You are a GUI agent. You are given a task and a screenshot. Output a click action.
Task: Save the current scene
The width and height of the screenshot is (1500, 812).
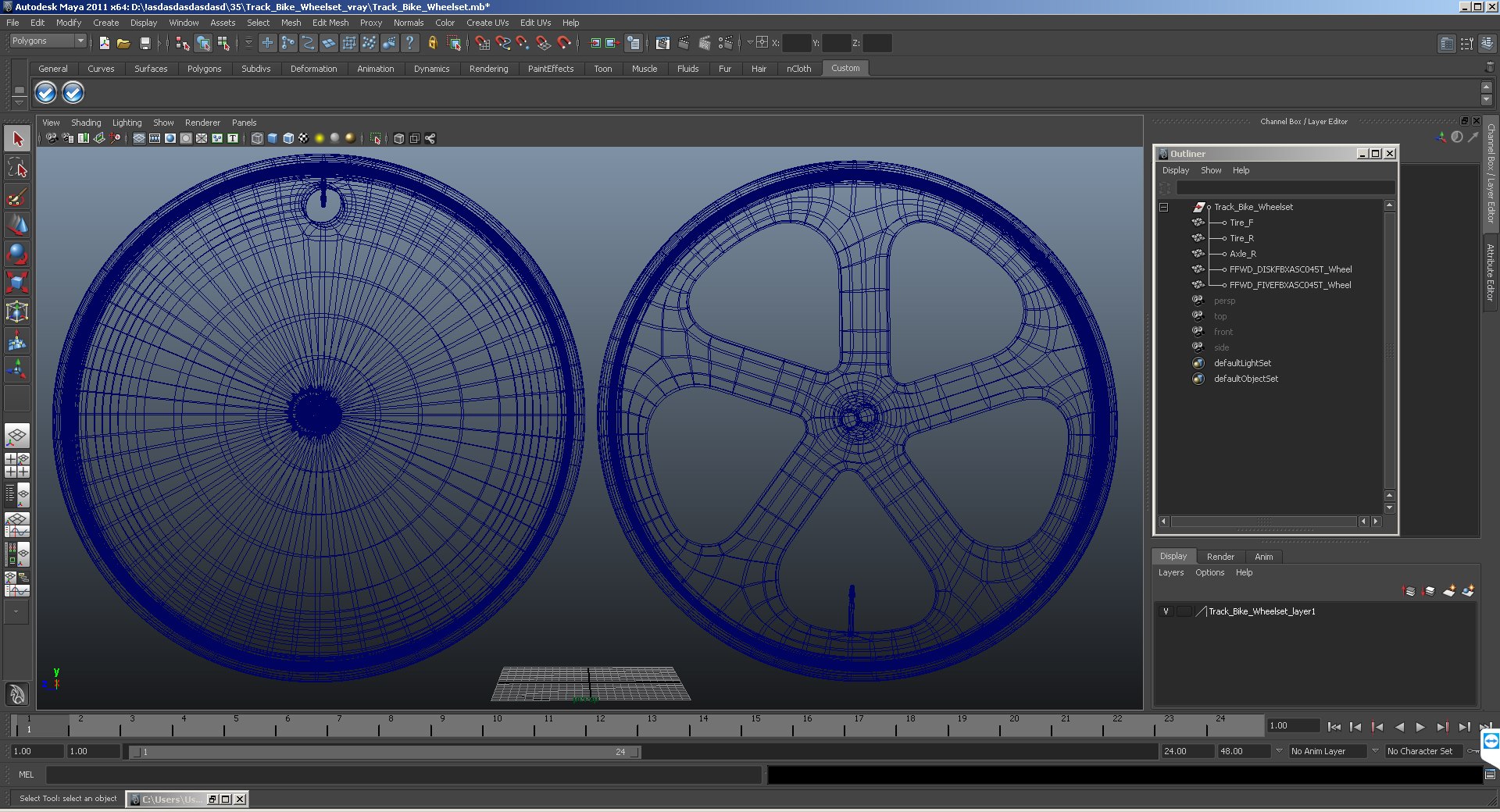[x=145, y=43]
